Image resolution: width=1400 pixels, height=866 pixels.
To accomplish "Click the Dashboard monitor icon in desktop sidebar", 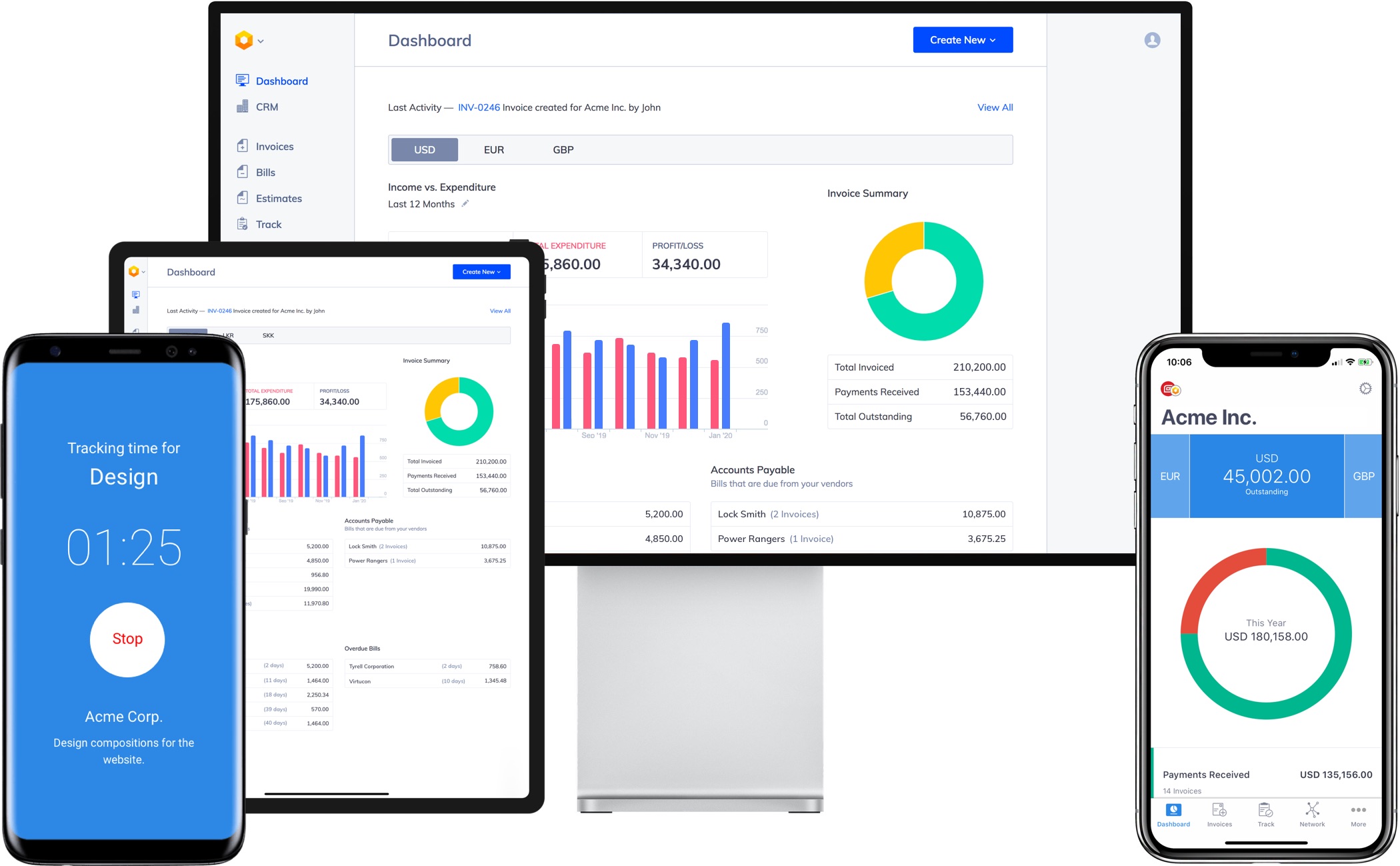I will coord(242,81).
